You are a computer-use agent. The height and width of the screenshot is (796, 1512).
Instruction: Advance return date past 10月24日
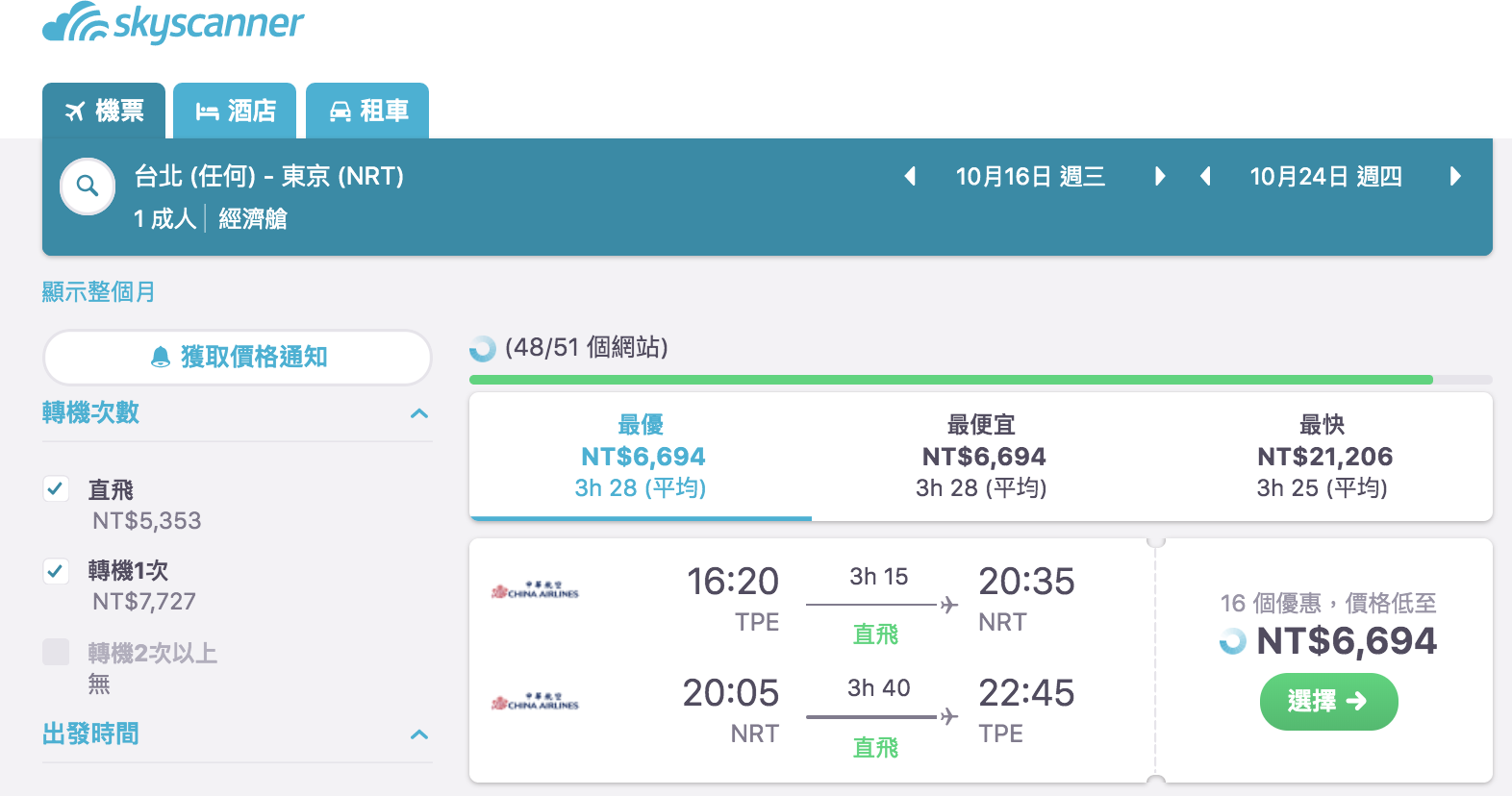coord(1455,176)
